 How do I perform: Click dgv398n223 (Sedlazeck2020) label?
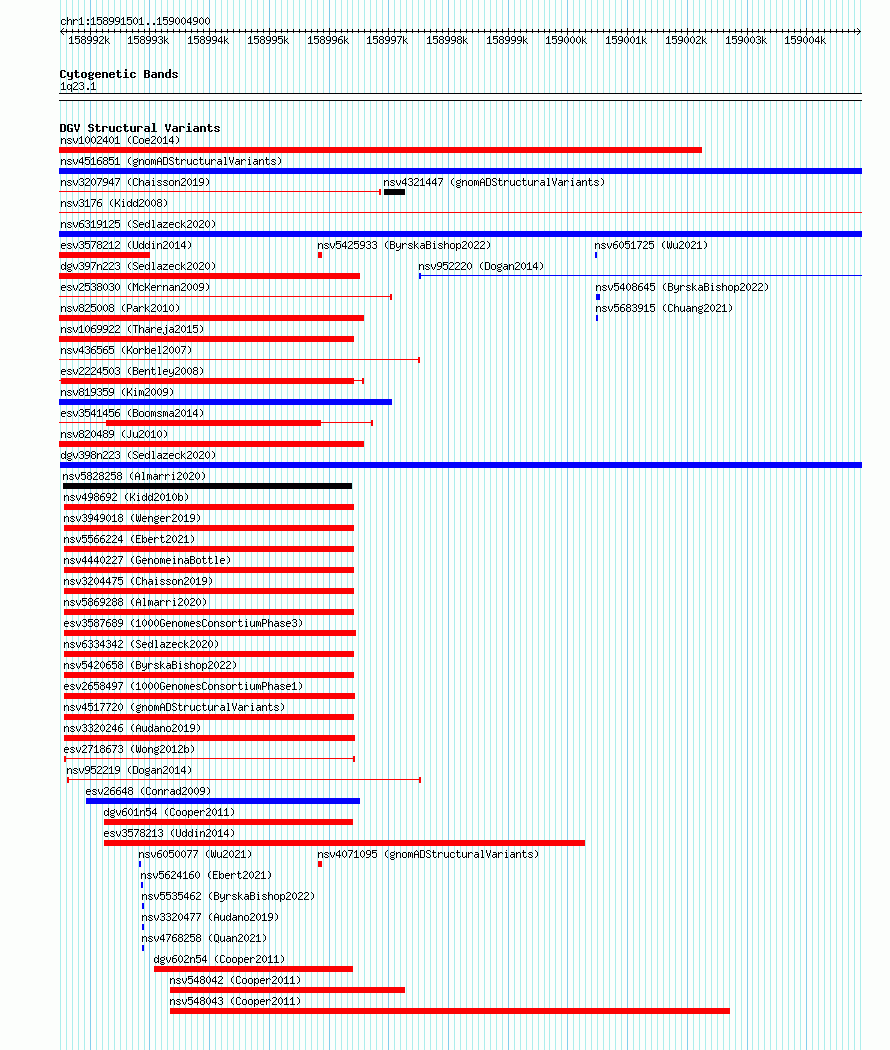point(138,455)
